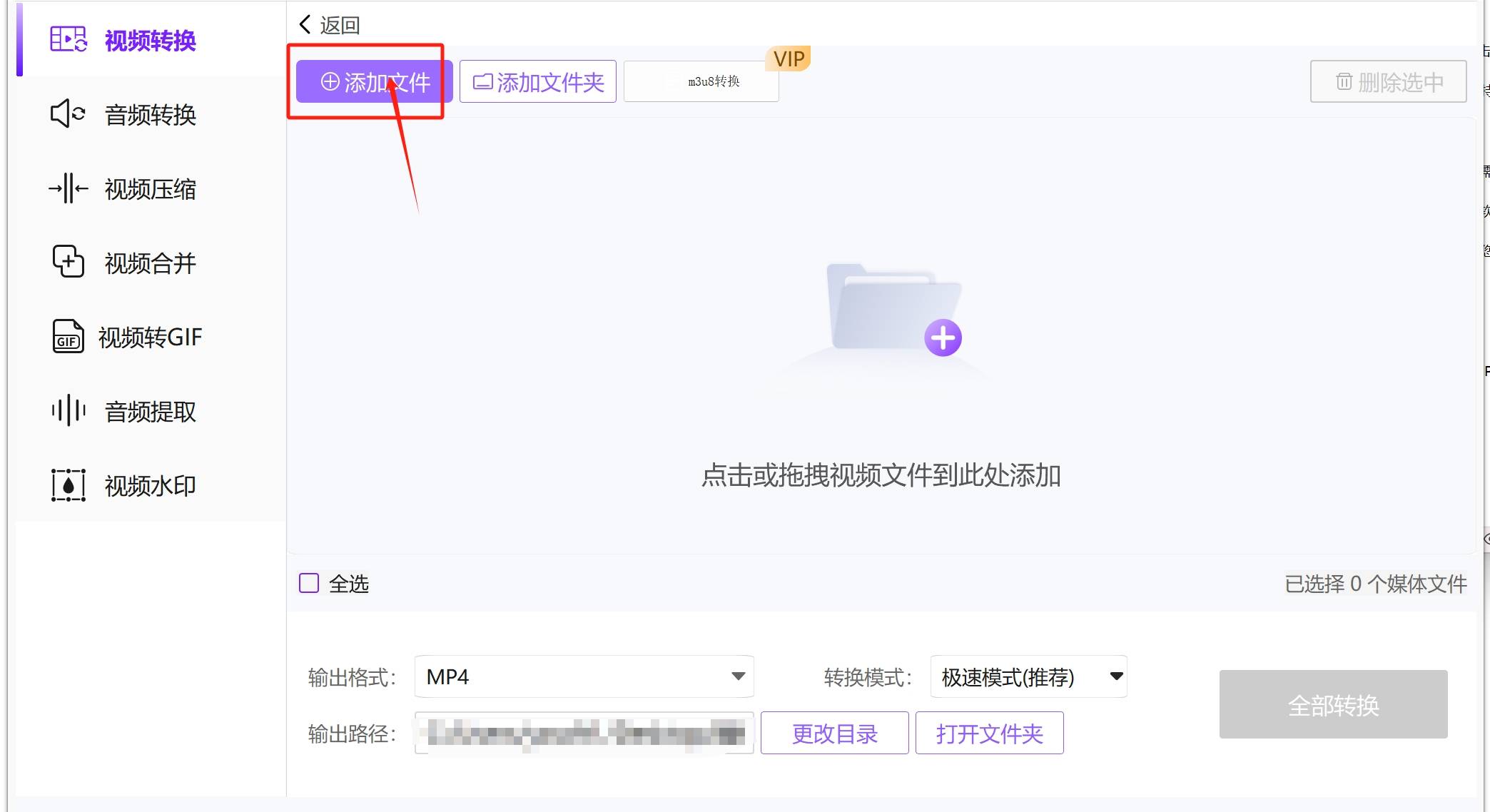Select the 视频转换 sidebar icon

[x=68, y=41]
